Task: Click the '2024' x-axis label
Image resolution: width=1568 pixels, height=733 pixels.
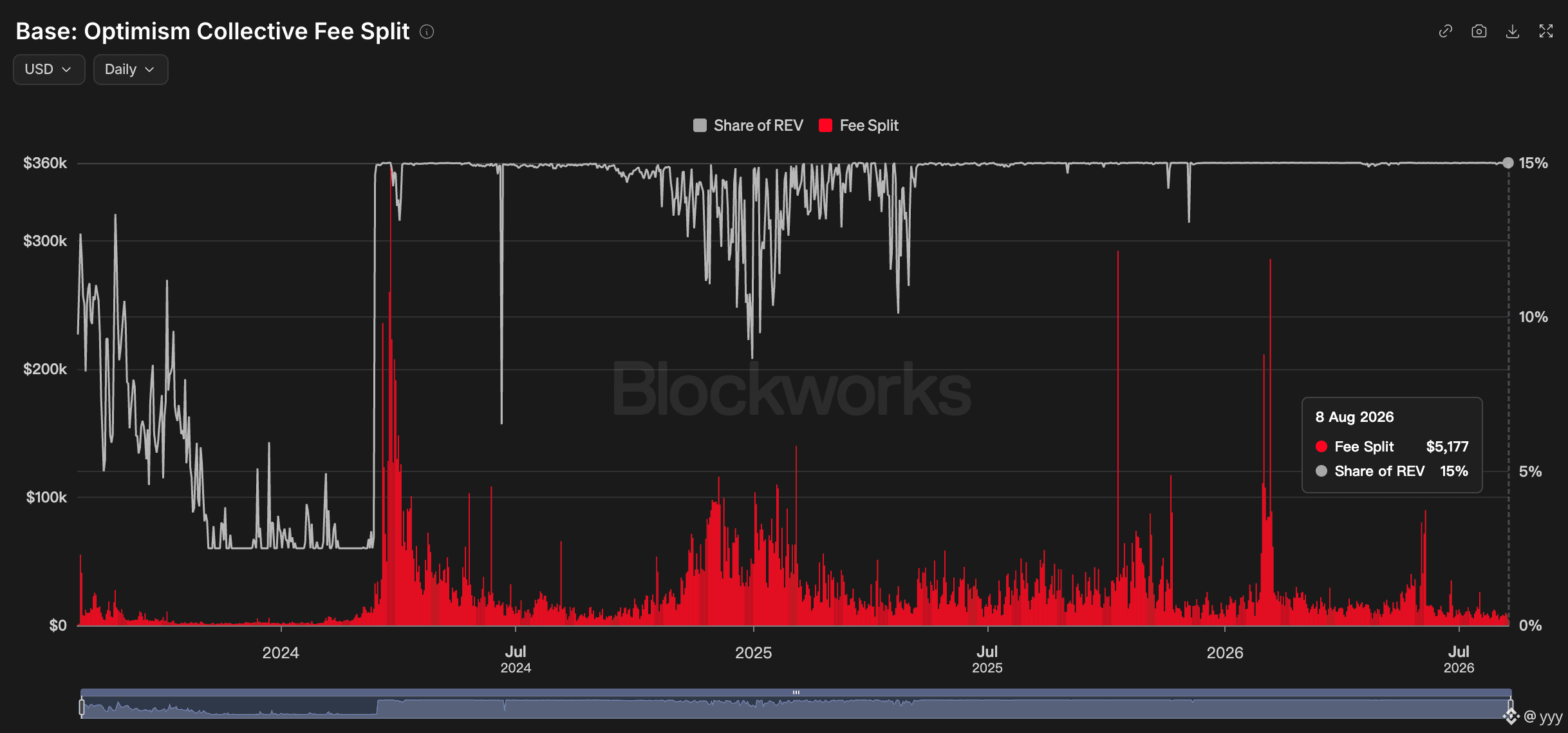Action: coord(281,653)
